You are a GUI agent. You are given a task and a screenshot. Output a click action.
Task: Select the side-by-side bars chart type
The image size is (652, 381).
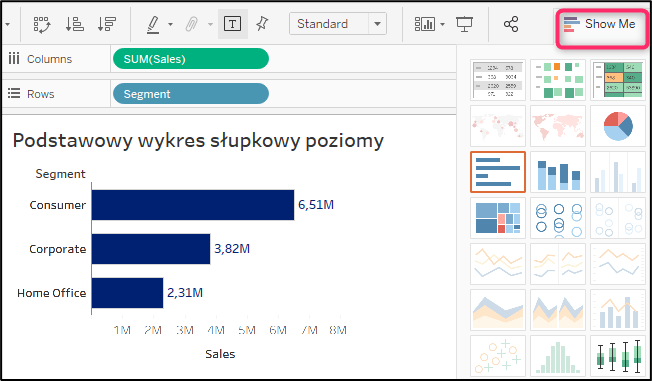(x=618, y=172)
